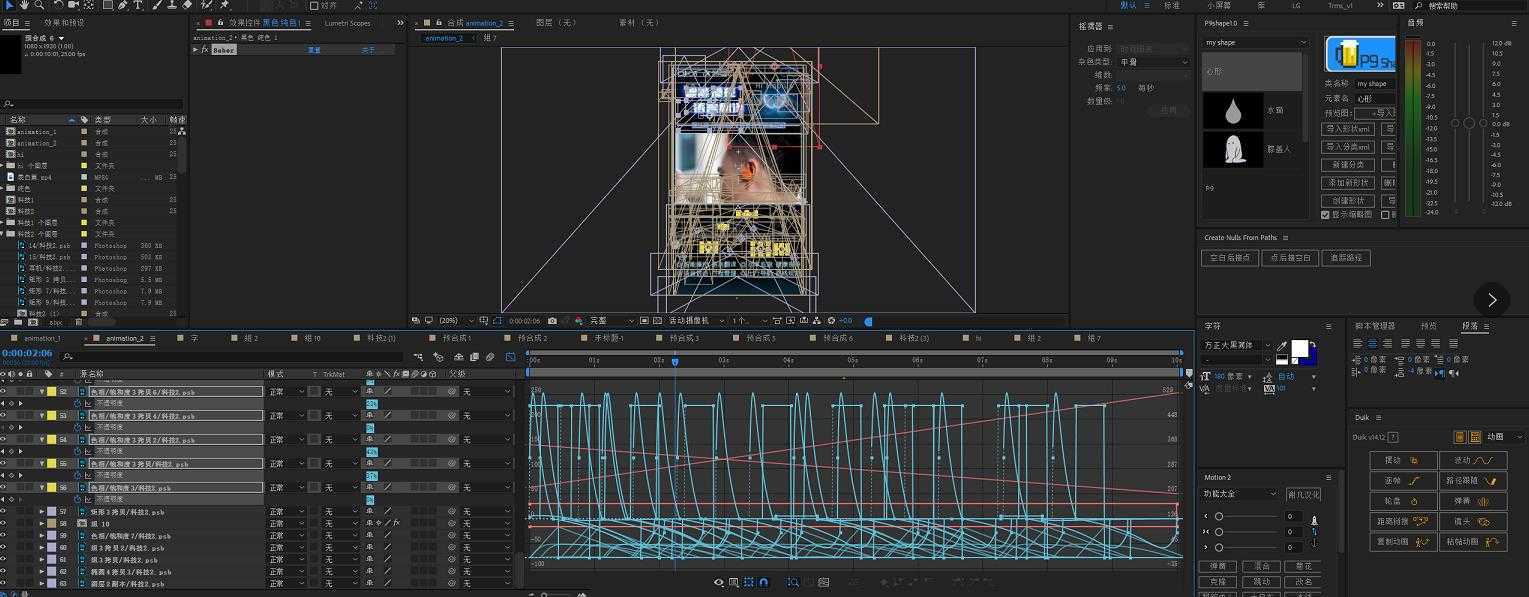Select the Zoom magnifier tool
The width and height of the screenshot is (1529, 597).
[x=39, y=5]
